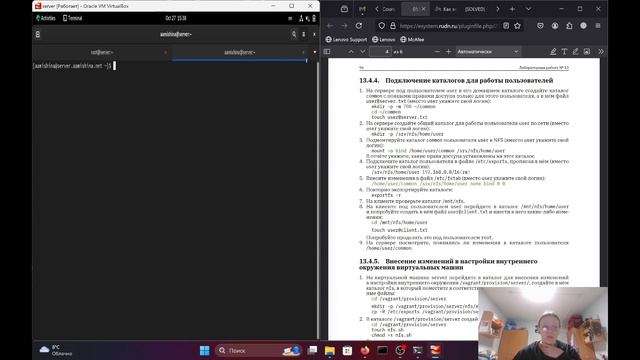Go to next PDF page arrow
The height and width of the screenshot is (360, 640).
[x=362, y=52]
